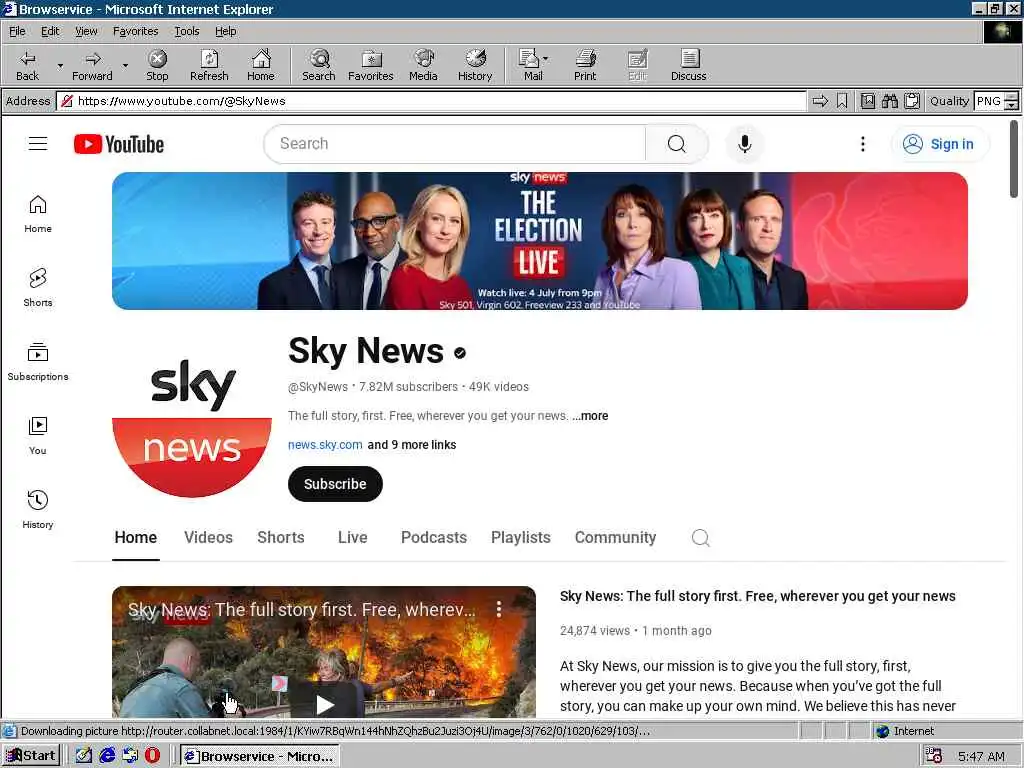This screenshot has width=1024, height=768.
Task: Open the Favorites menu in menu bar
Action: point(135,31)
